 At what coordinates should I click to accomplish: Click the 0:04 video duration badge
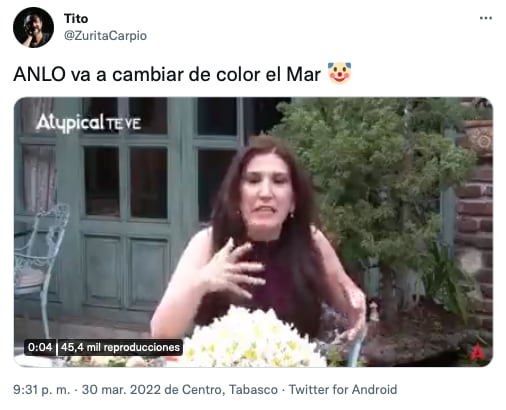point(40,347)
